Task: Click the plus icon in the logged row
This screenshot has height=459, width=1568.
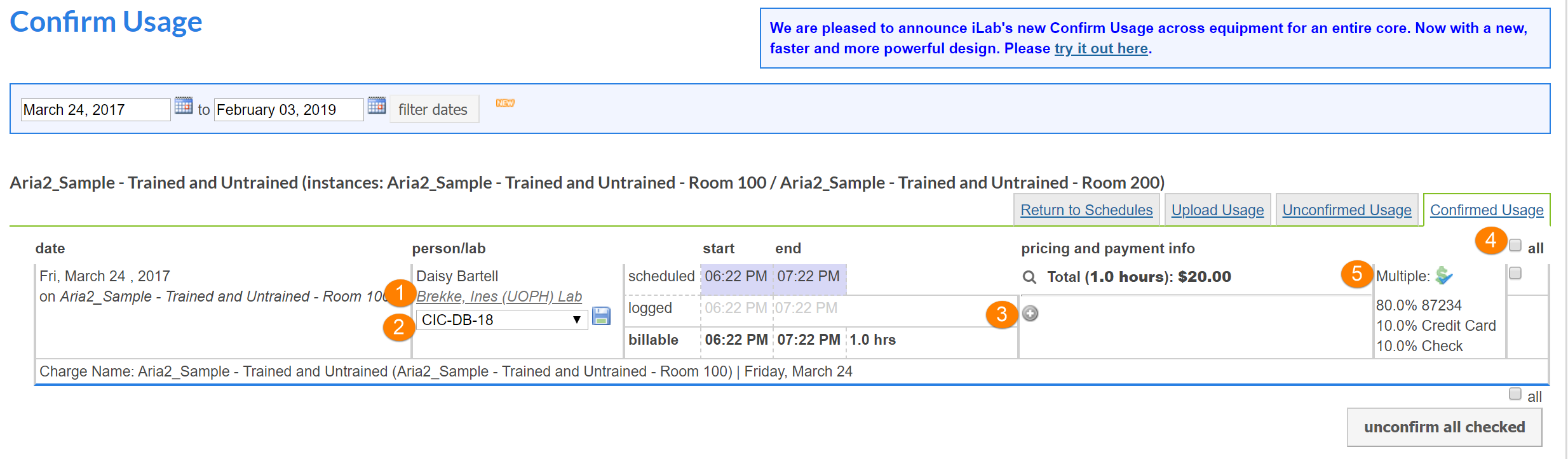Action: click(1031, 314)
